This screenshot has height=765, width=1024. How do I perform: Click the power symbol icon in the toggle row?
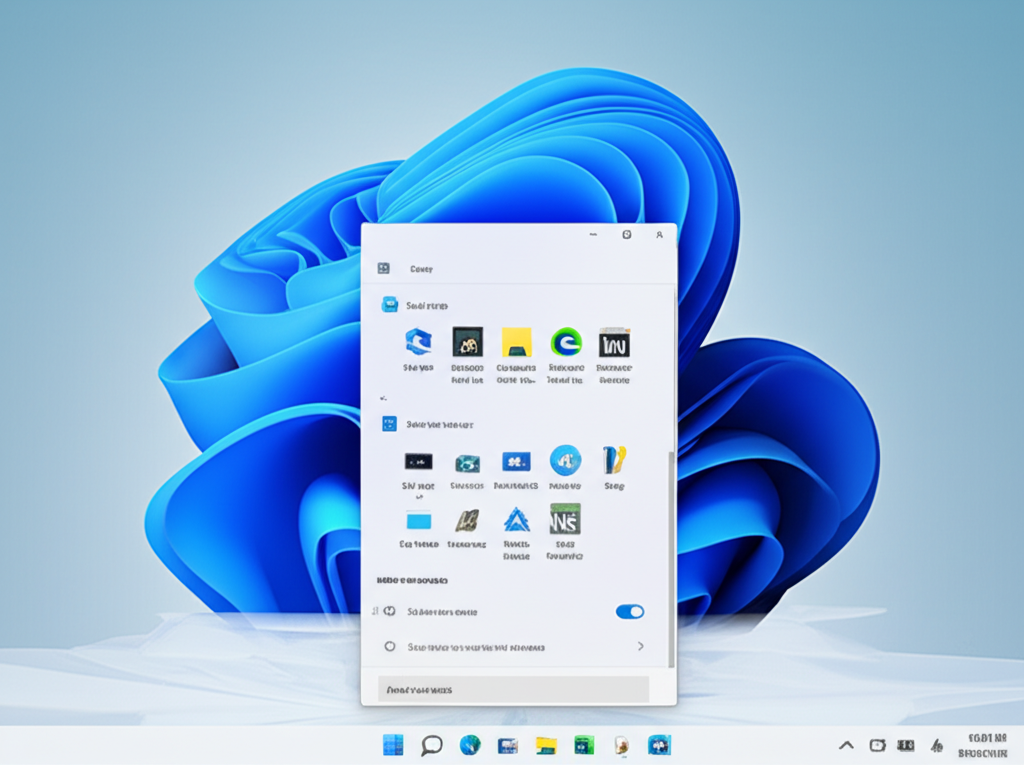(x=390, y=611)
